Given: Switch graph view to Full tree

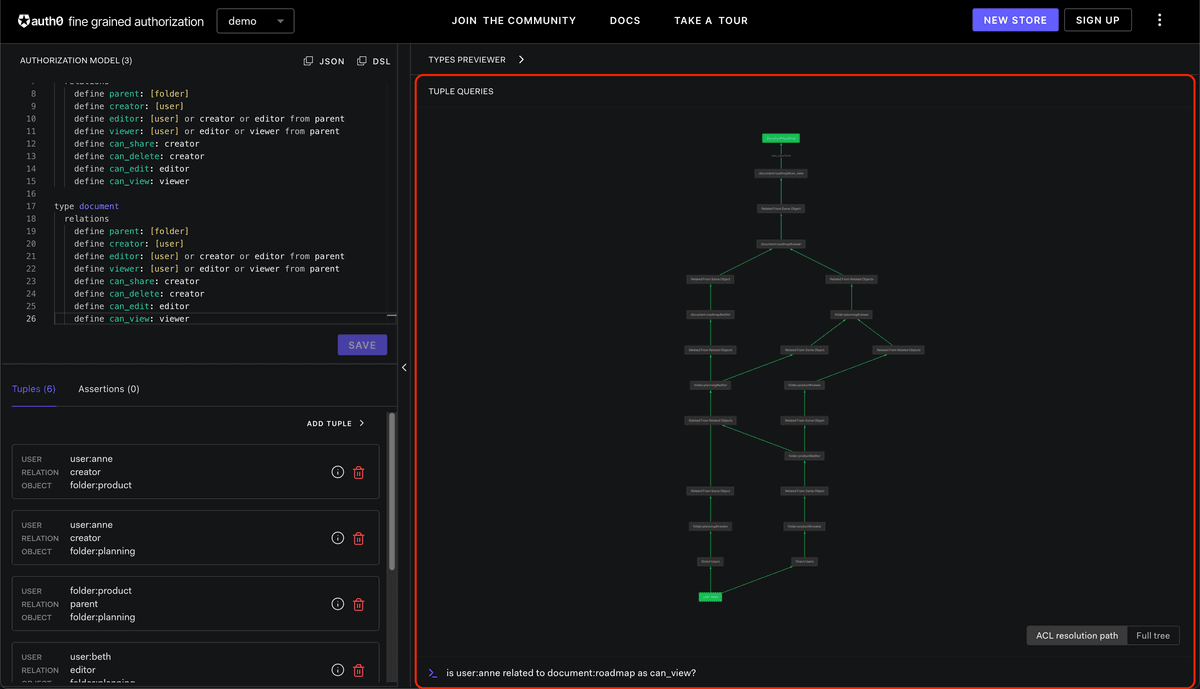Looking at the screenshot, I should [1153, 636].
